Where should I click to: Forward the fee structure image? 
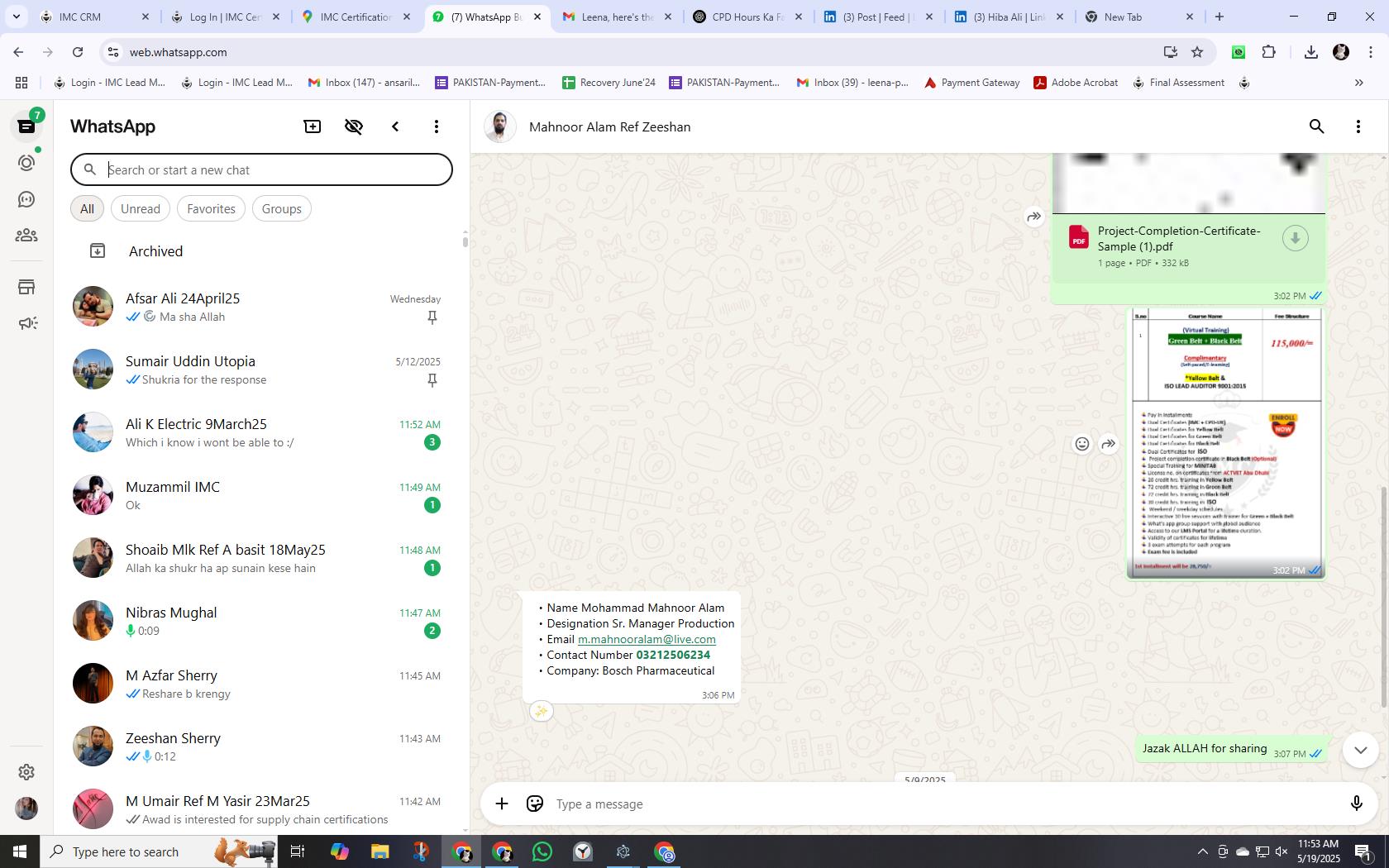click(1109, 444)
